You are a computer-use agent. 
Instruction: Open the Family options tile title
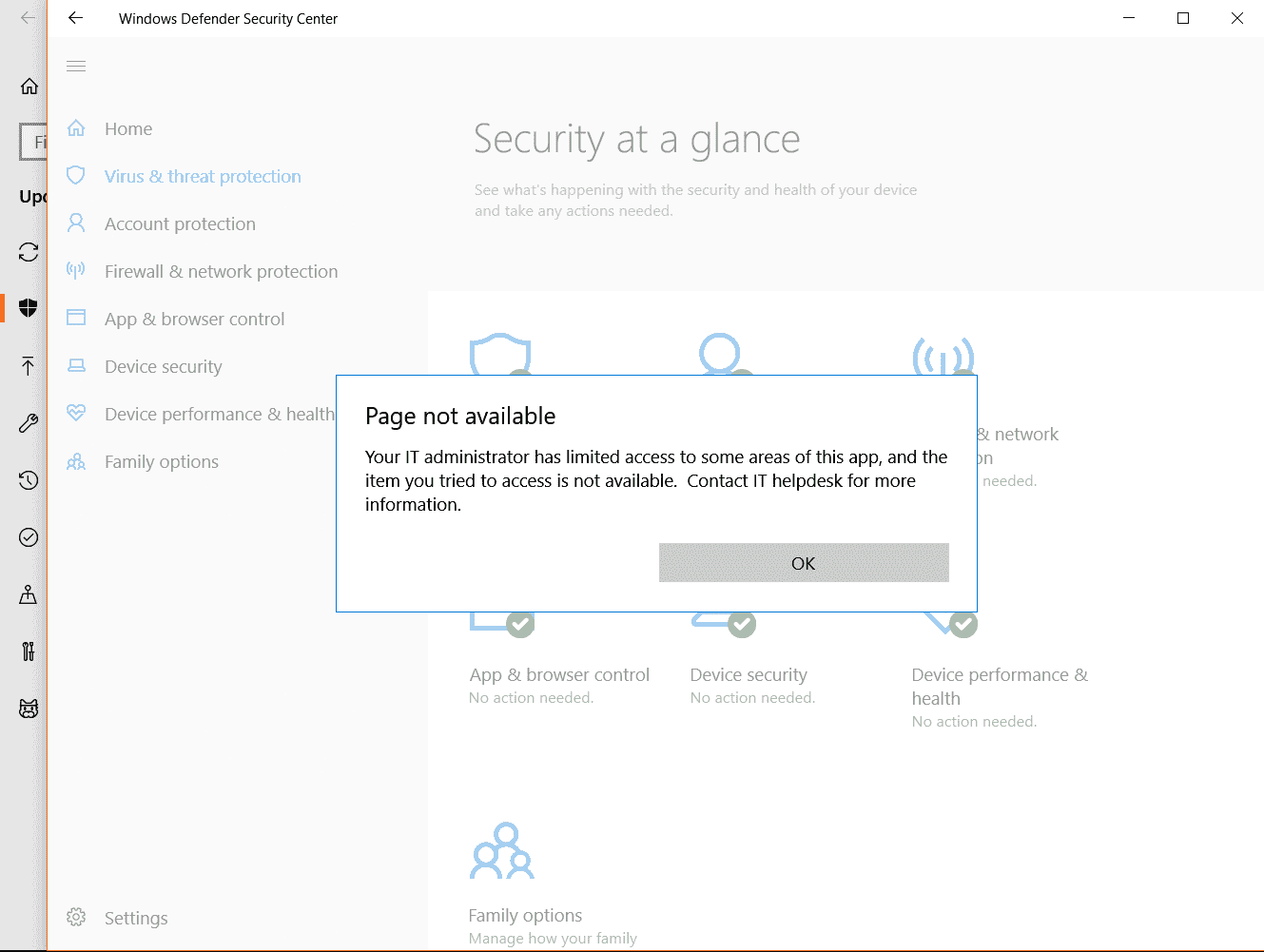(x=525, y=915)
